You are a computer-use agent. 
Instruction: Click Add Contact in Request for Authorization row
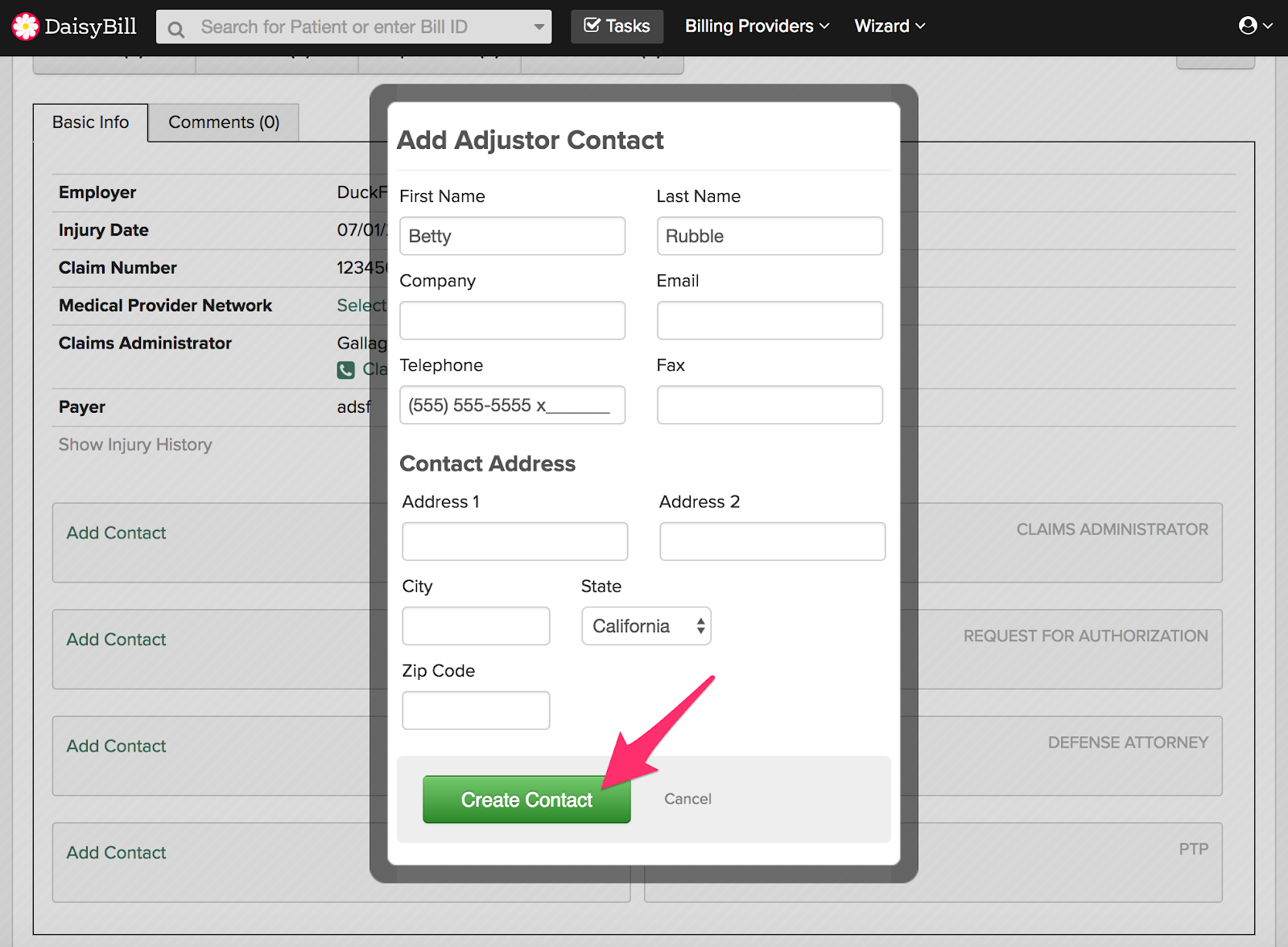click(x=116, y=640)
